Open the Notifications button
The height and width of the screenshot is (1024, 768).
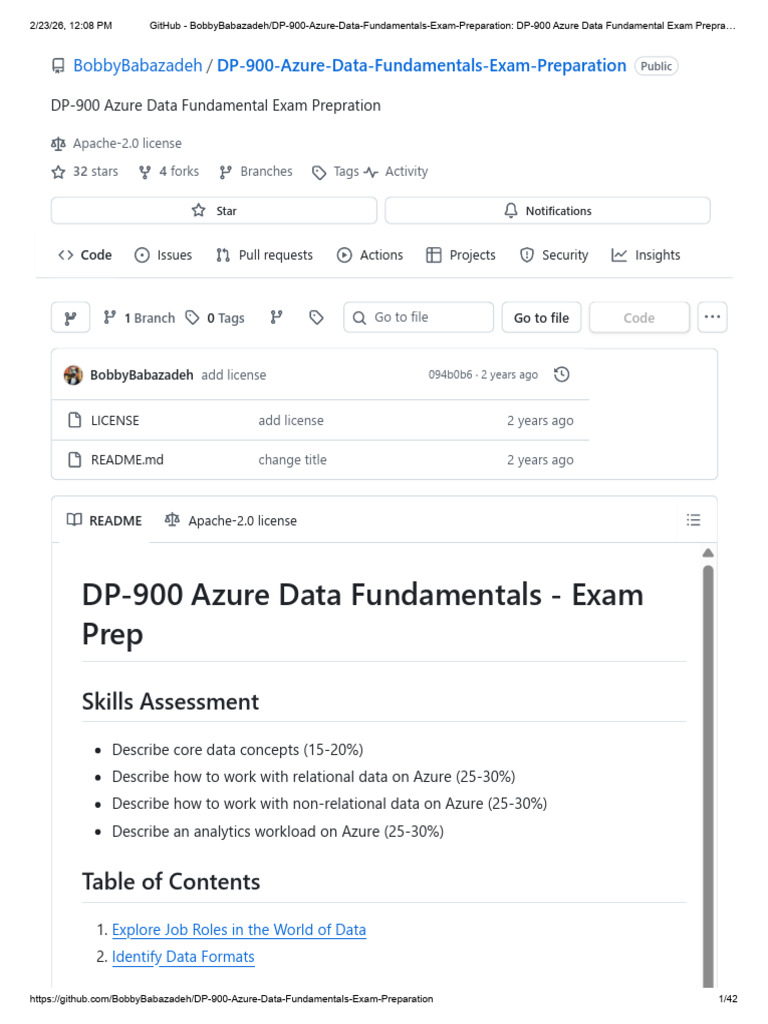click(547, 210)
